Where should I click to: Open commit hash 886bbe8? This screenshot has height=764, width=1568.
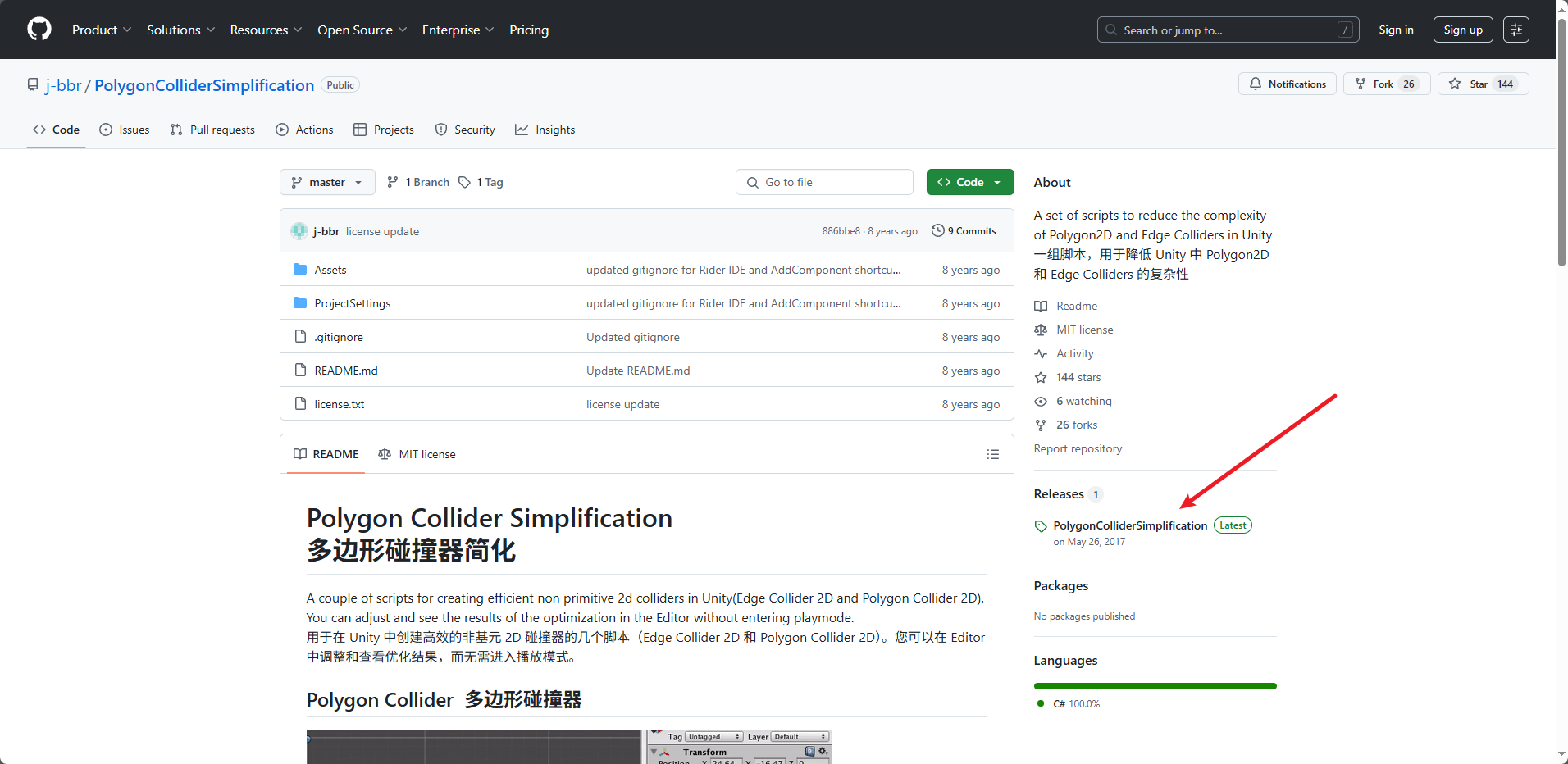pos(841,231)
